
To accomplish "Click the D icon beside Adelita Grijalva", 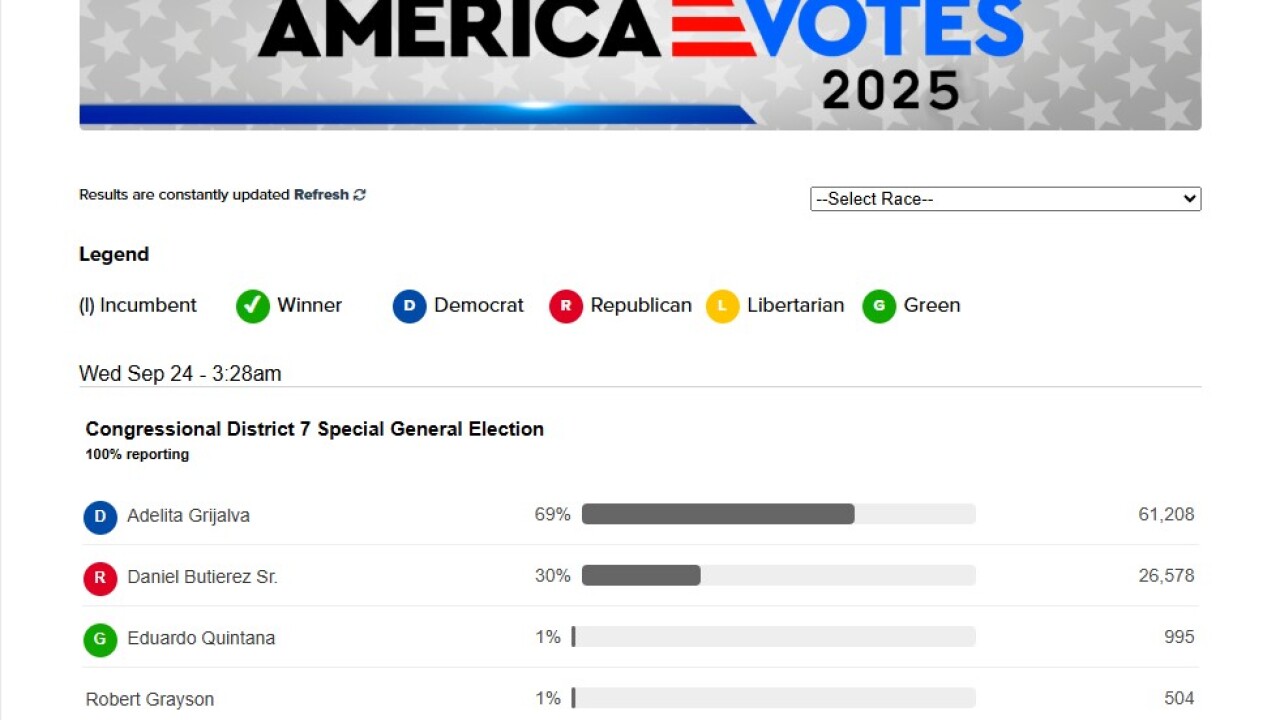I will [99, 517].
